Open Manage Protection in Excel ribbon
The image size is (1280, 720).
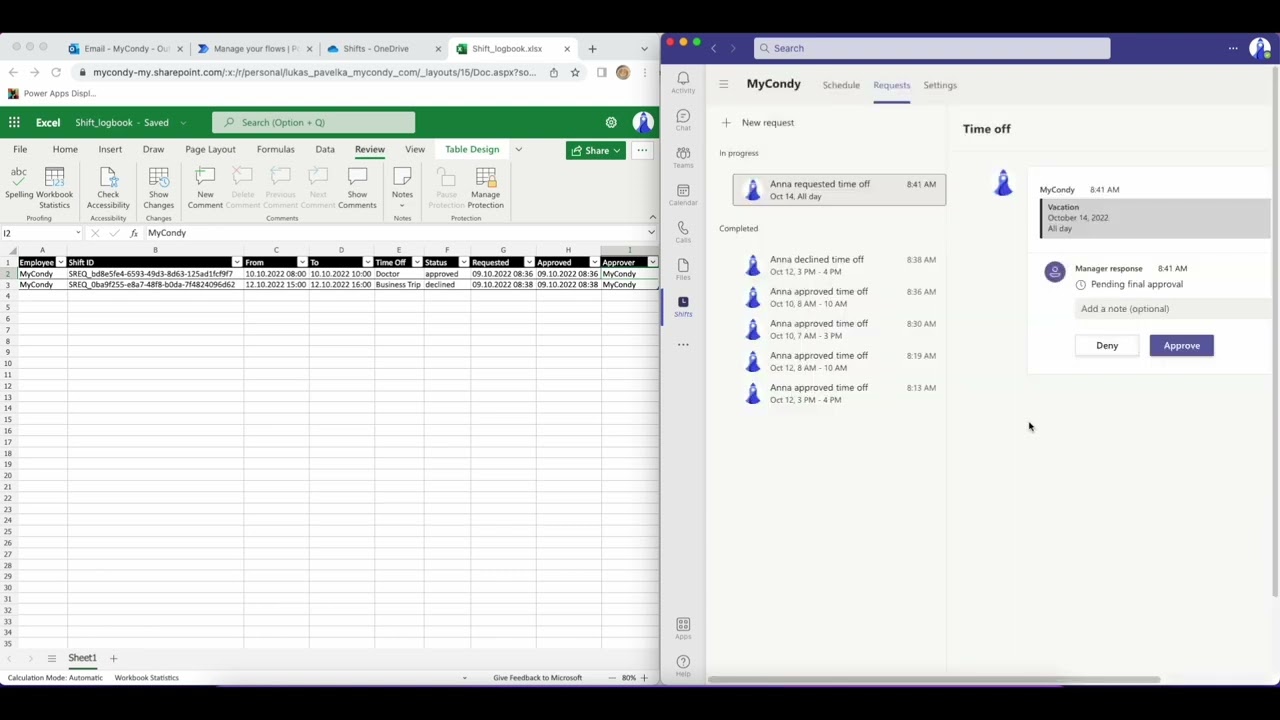click(485, 187)
